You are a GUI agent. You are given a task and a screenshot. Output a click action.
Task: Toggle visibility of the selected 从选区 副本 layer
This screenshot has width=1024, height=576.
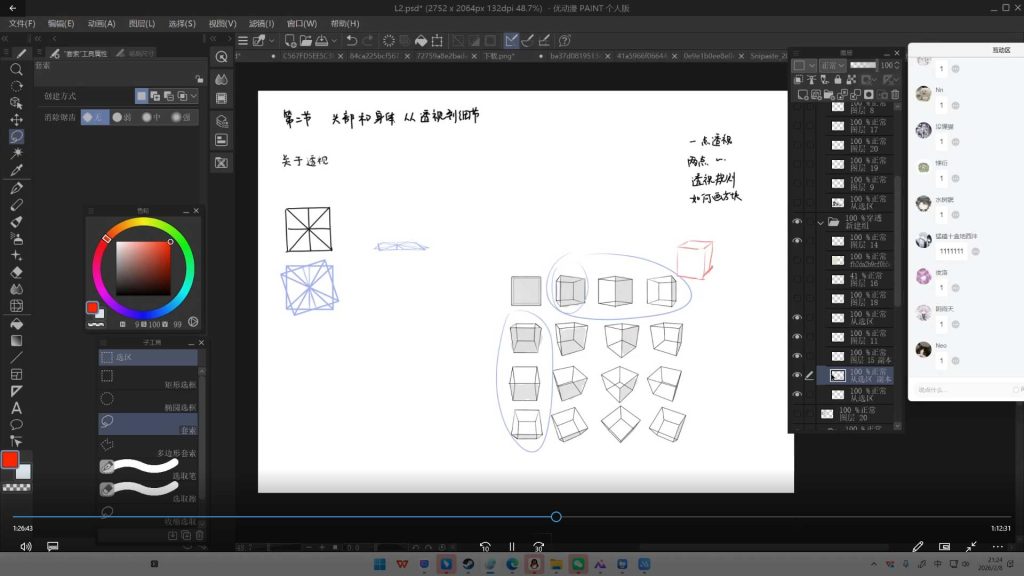tap(797, 375)
